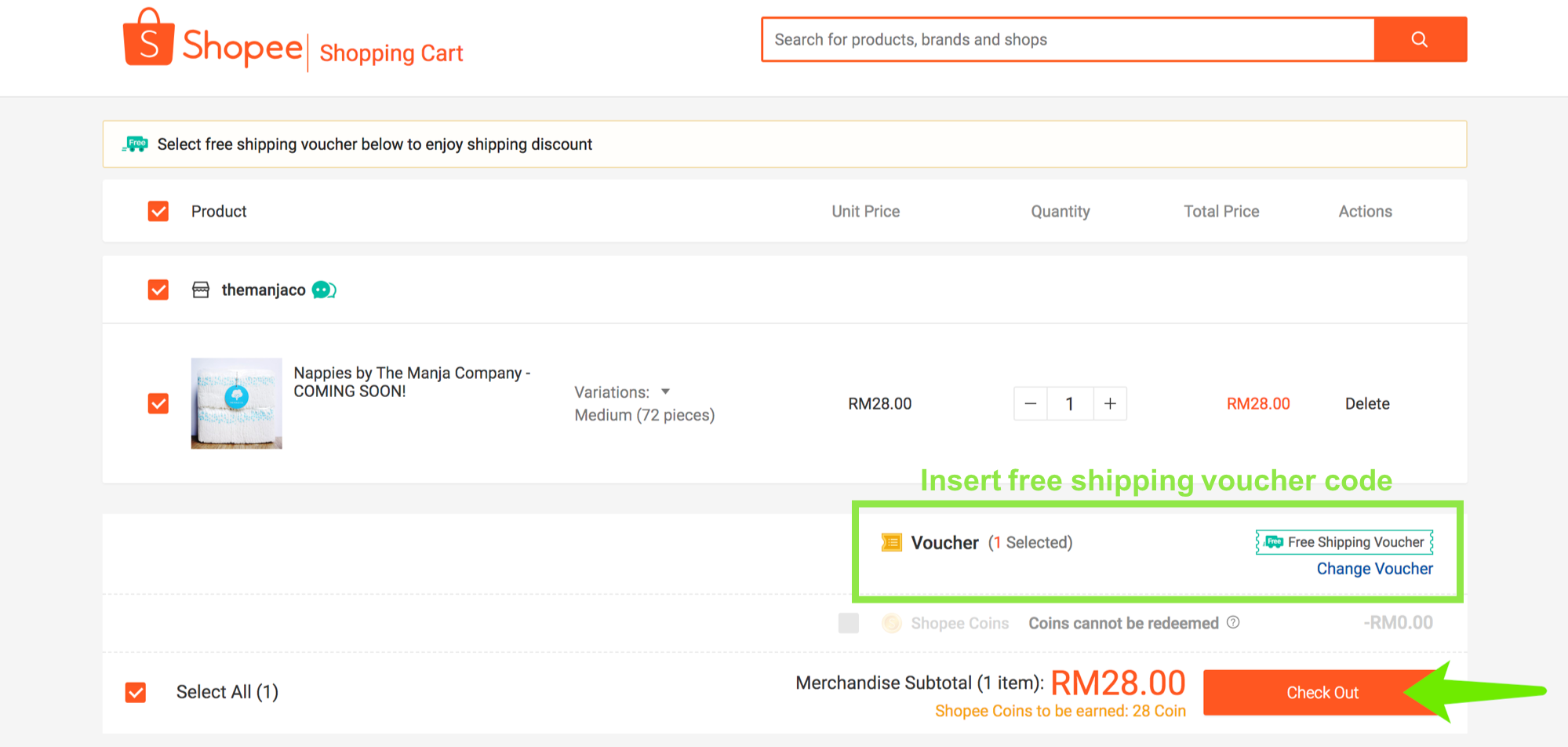Uncheck the Product header checkbox
This screenshot has height=747, width=1568.
[x=158, y=211]
